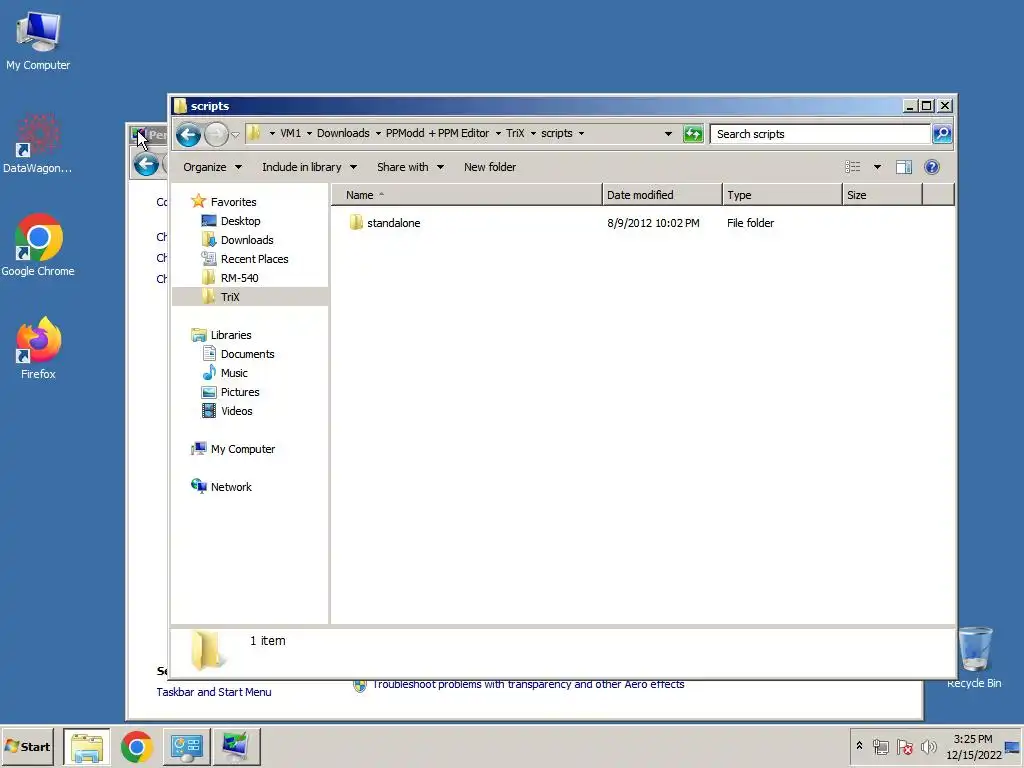Expand the arrow after PPModd + PPM Editor

pyautogui.click(x=498, y=133)
